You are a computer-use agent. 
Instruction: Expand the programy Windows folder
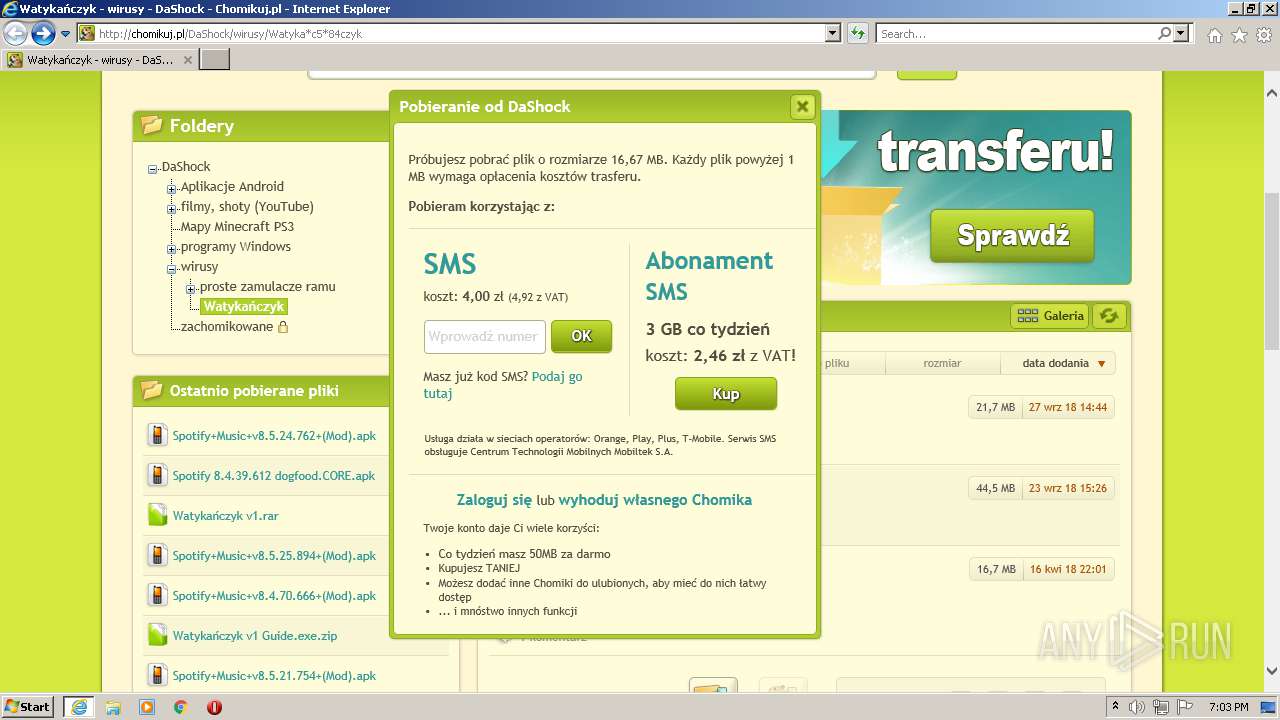coord(172,248)
